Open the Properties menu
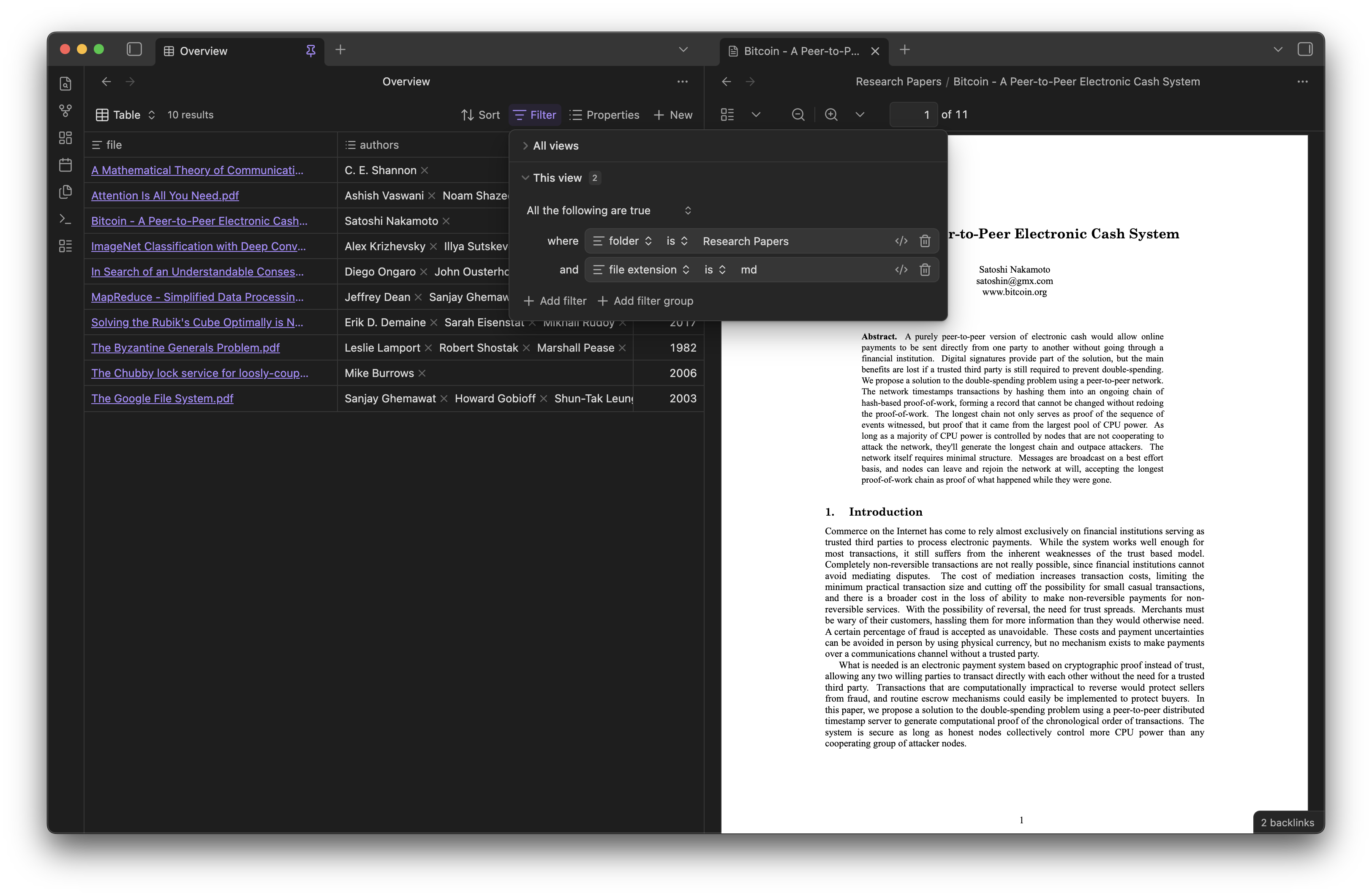Viewport: 1372px width, 896px height. [x=604, y=115]
